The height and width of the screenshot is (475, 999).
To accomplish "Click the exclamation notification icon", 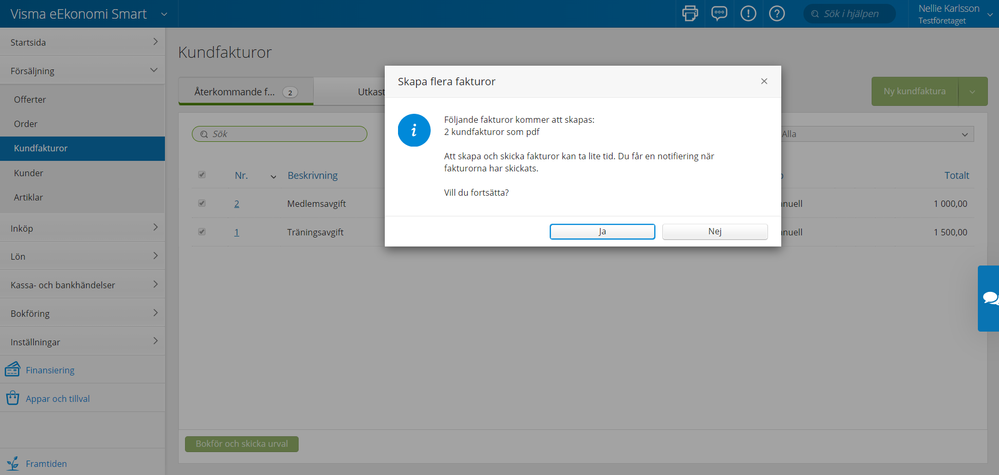I will 748,13.
